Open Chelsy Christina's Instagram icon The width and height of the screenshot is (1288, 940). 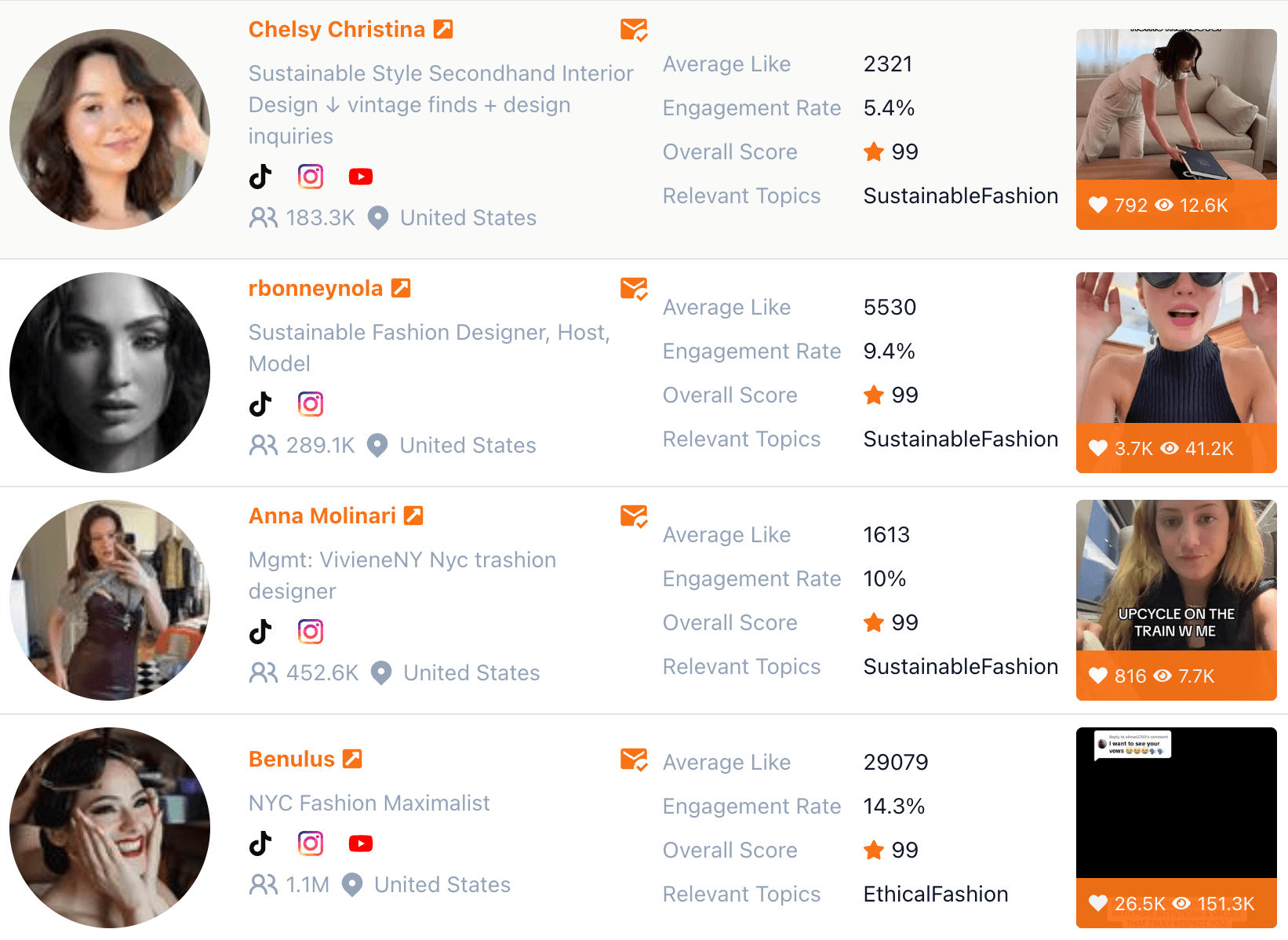pyautogui.click(x=311, y=177)
